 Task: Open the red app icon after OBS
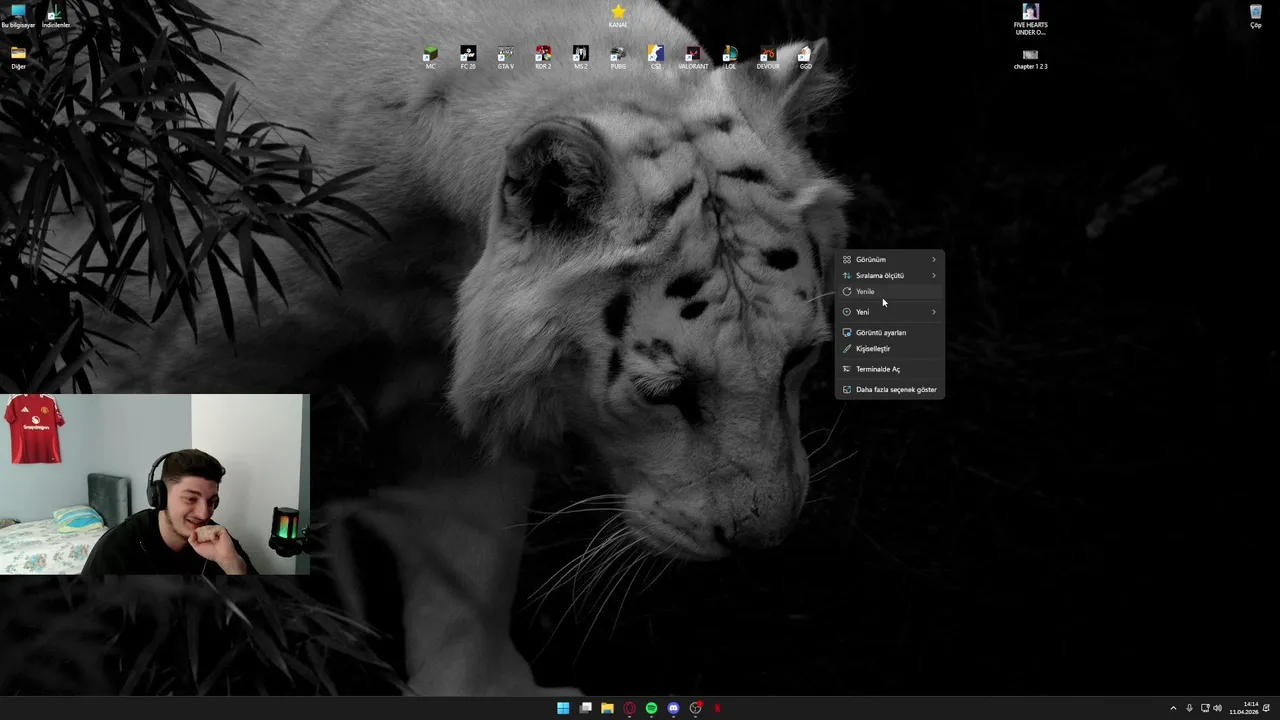pyautogui.click(x=717, y=708)
